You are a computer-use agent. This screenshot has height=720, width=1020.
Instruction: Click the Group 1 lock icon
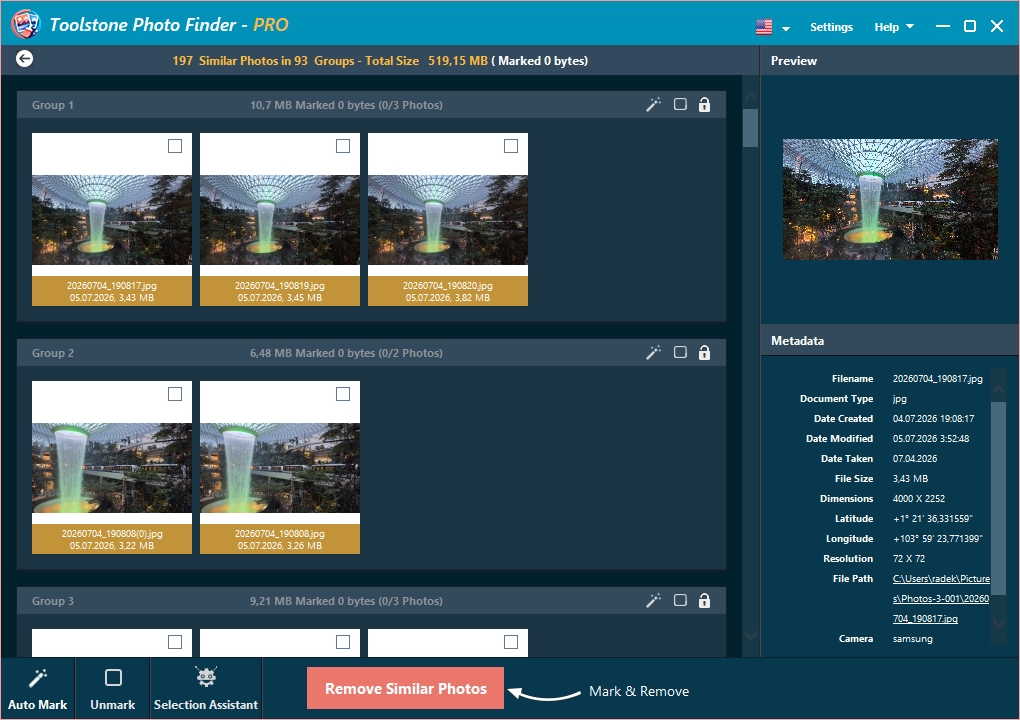[704, 105]
